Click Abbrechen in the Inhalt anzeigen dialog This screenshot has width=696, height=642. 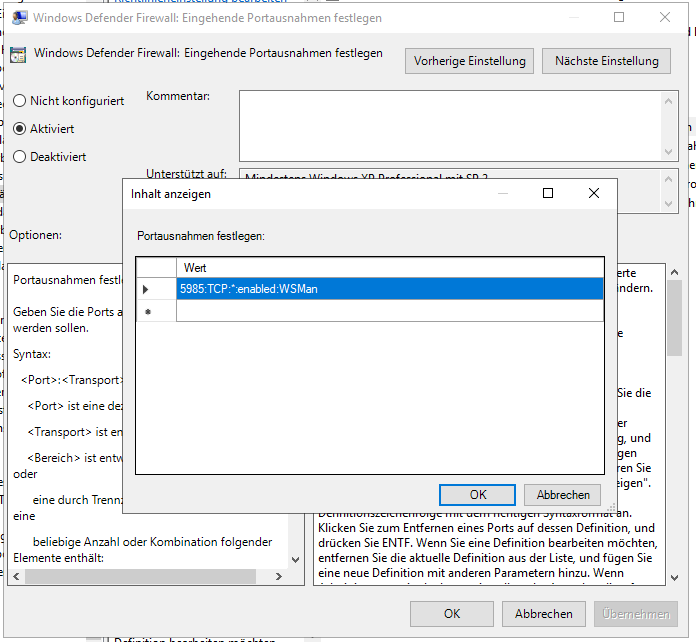[563, 495]
